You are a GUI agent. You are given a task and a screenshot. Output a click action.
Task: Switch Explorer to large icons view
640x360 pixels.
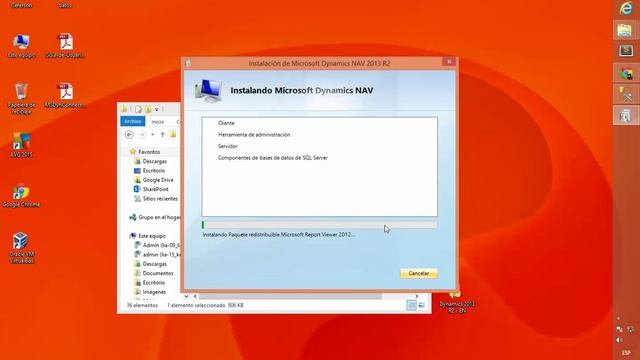pyautogui.click(x=422, y=305)
